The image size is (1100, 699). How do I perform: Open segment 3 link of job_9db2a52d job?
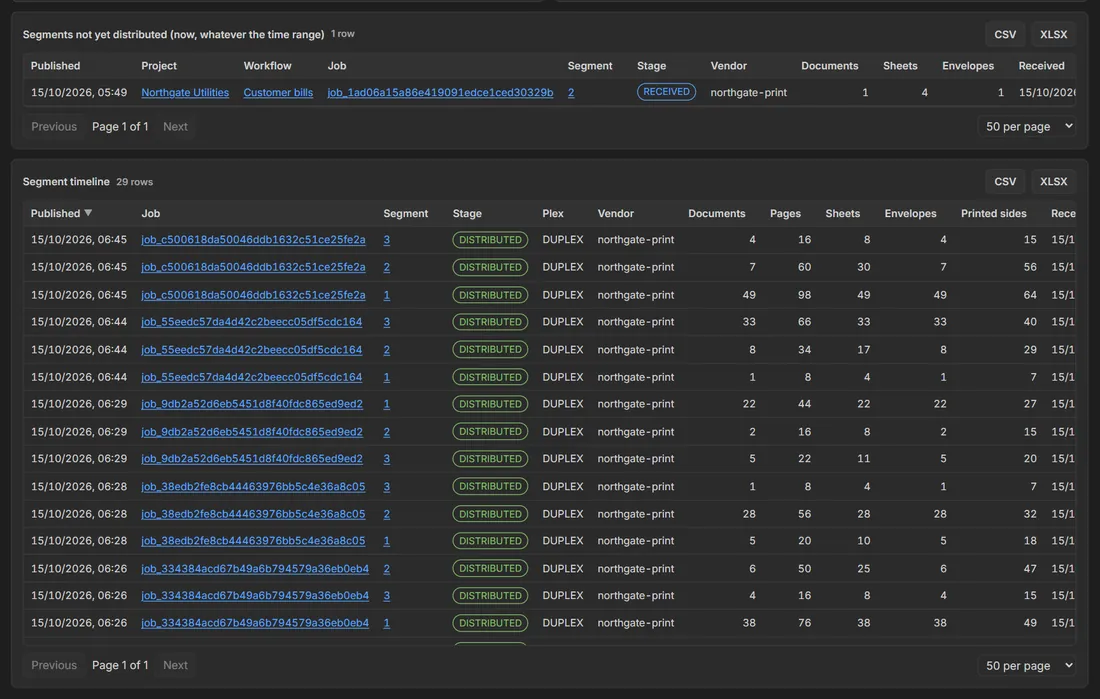387,459
